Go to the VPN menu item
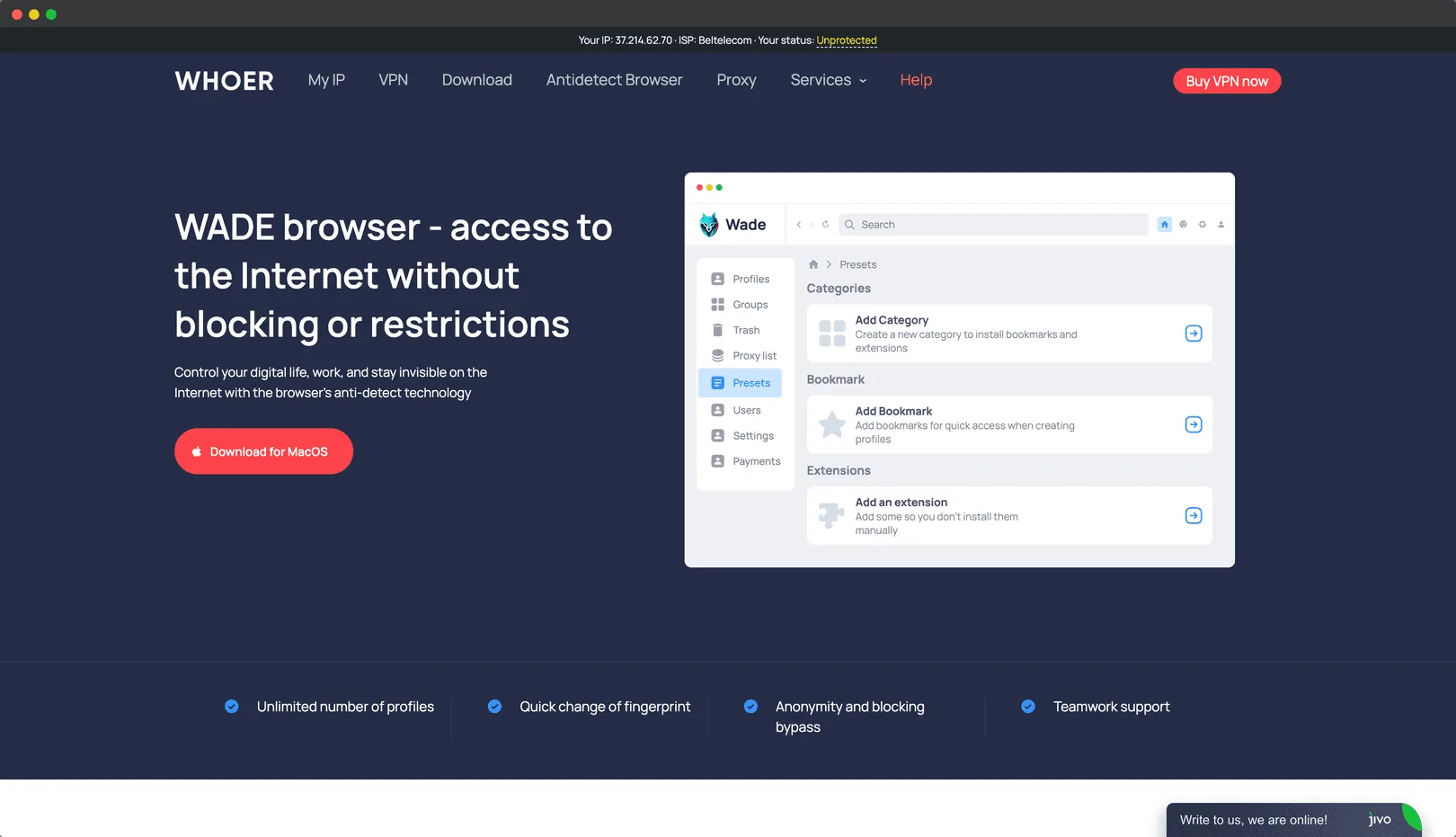 pos(394,80)
